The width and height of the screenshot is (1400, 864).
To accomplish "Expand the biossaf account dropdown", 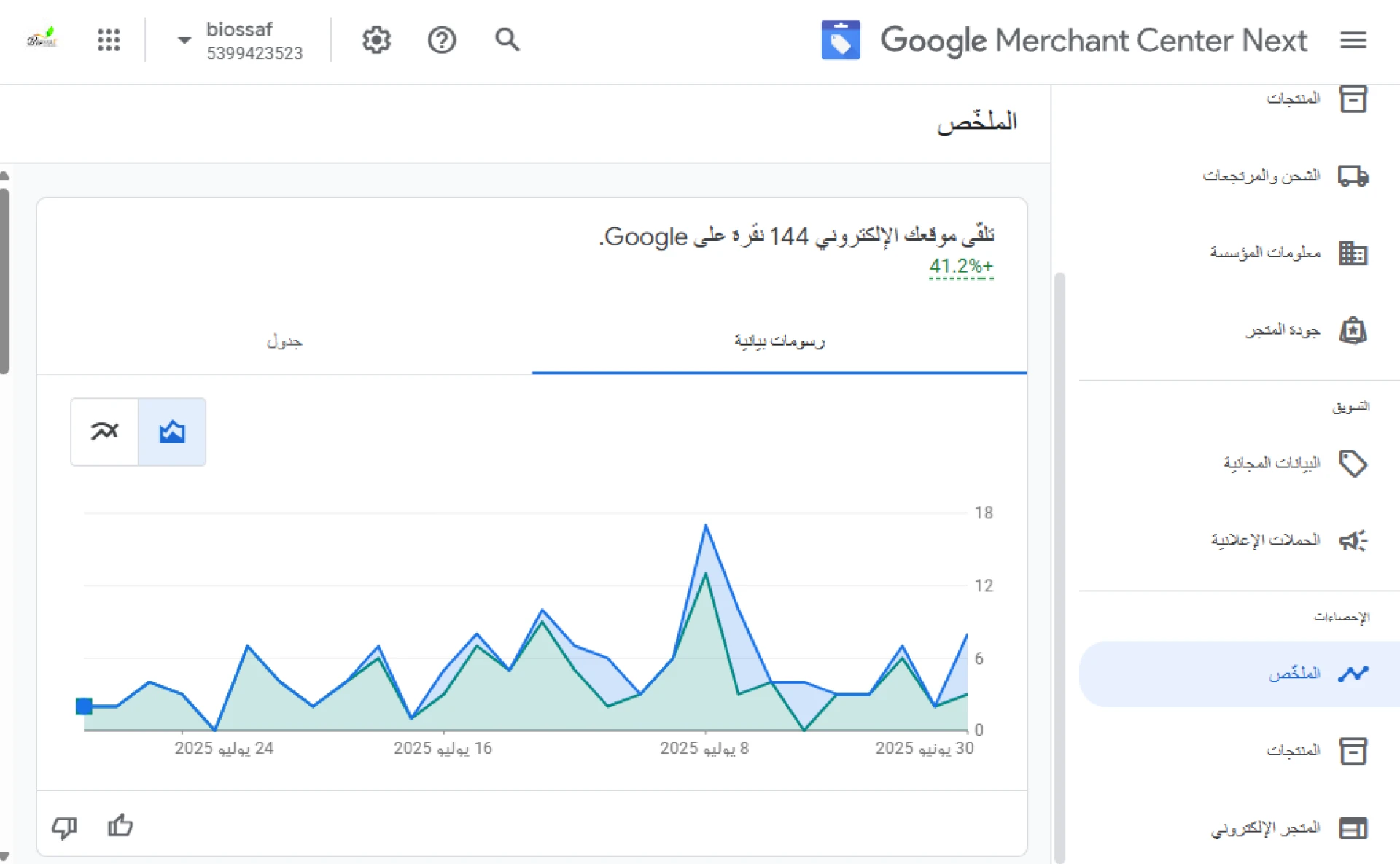I will click(184, 41).
